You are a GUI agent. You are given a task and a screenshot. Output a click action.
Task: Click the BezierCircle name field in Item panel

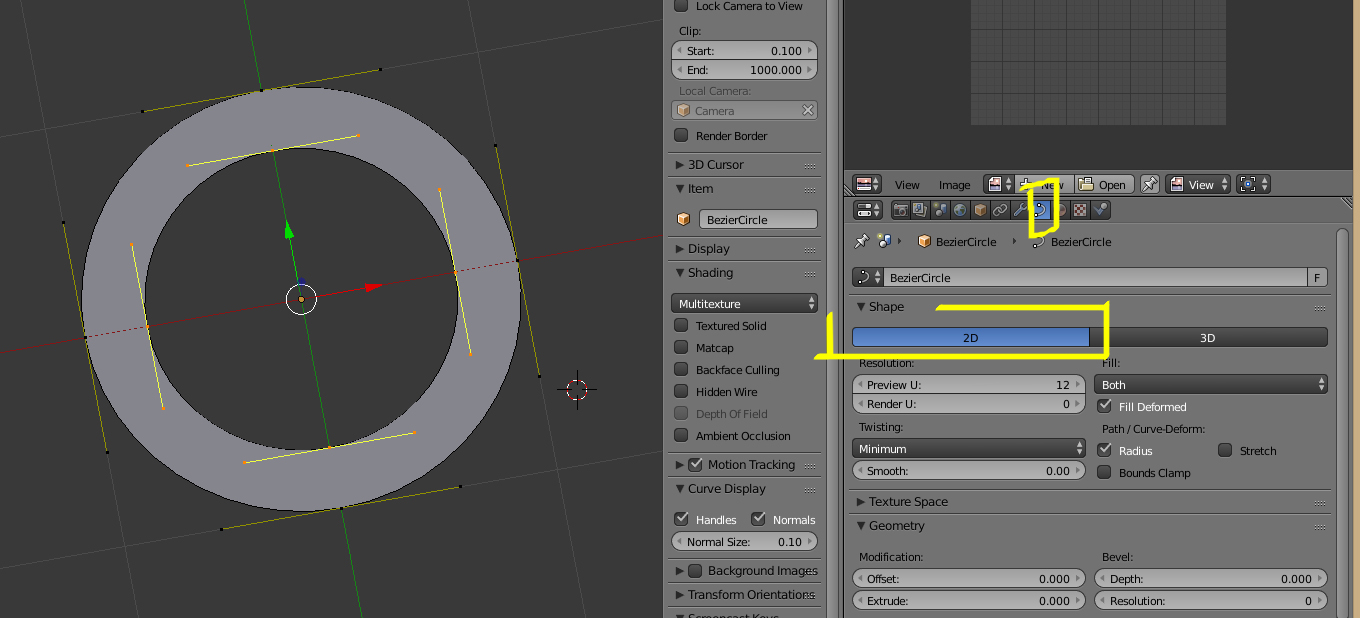[757, 219]
